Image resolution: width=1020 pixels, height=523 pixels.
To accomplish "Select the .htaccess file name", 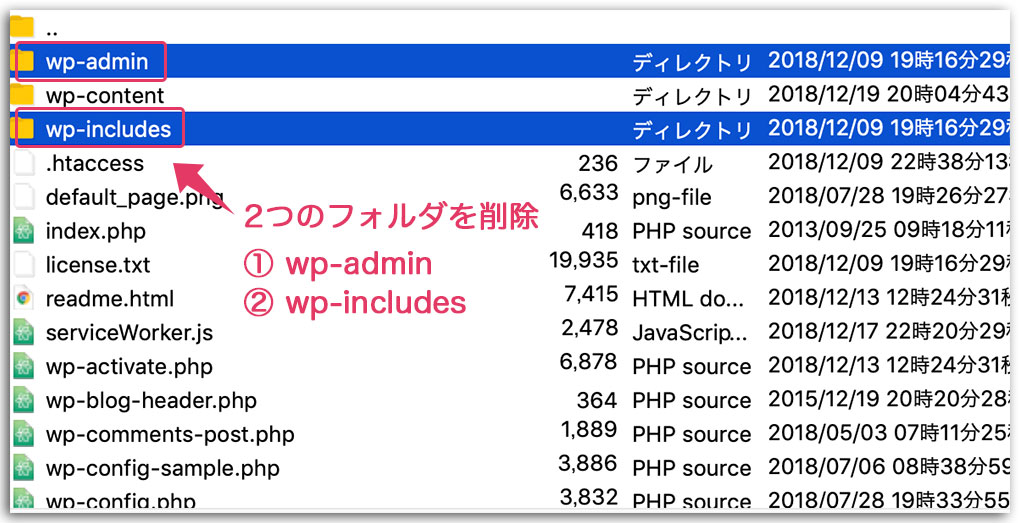I will pos(94,163).
